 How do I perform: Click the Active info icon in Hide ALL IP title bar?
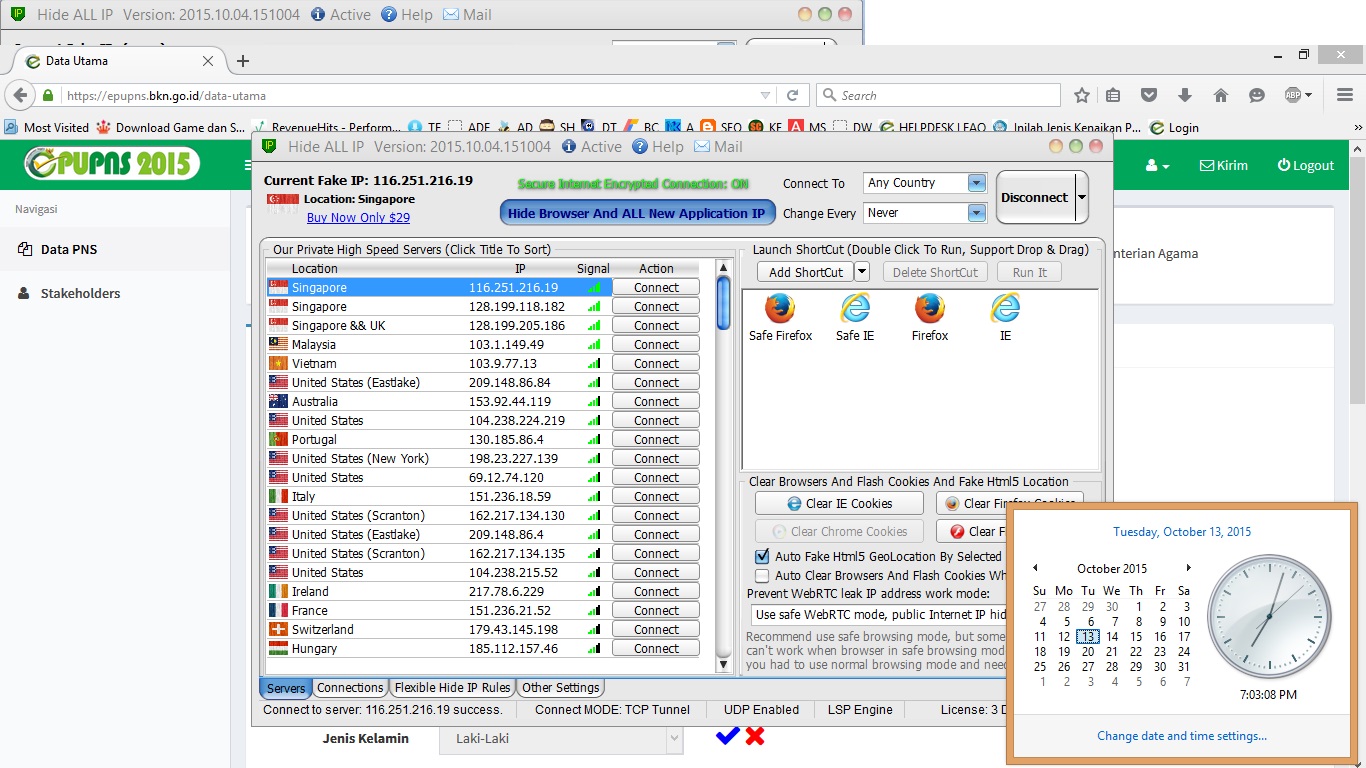coord(569,147)
